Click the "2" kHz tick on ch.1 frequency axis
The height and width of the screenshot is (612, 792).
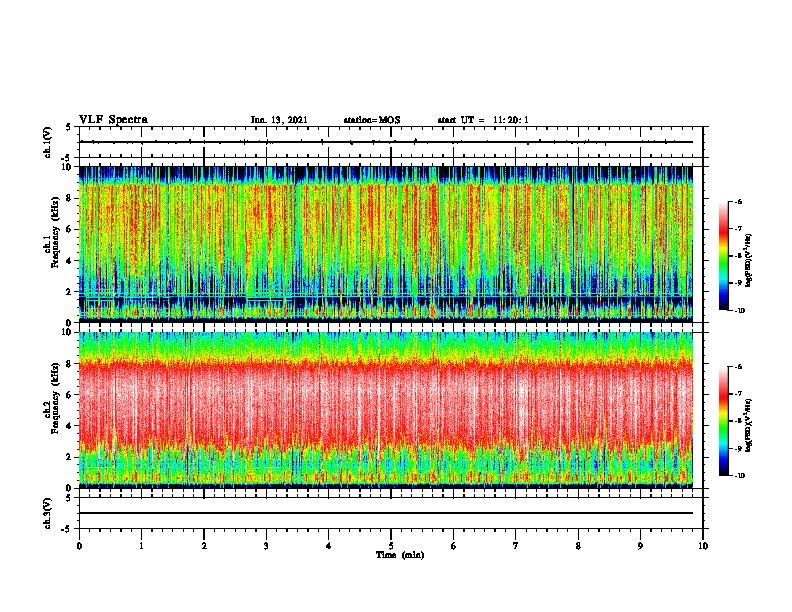pyautogui.click(x=69, y=292)
